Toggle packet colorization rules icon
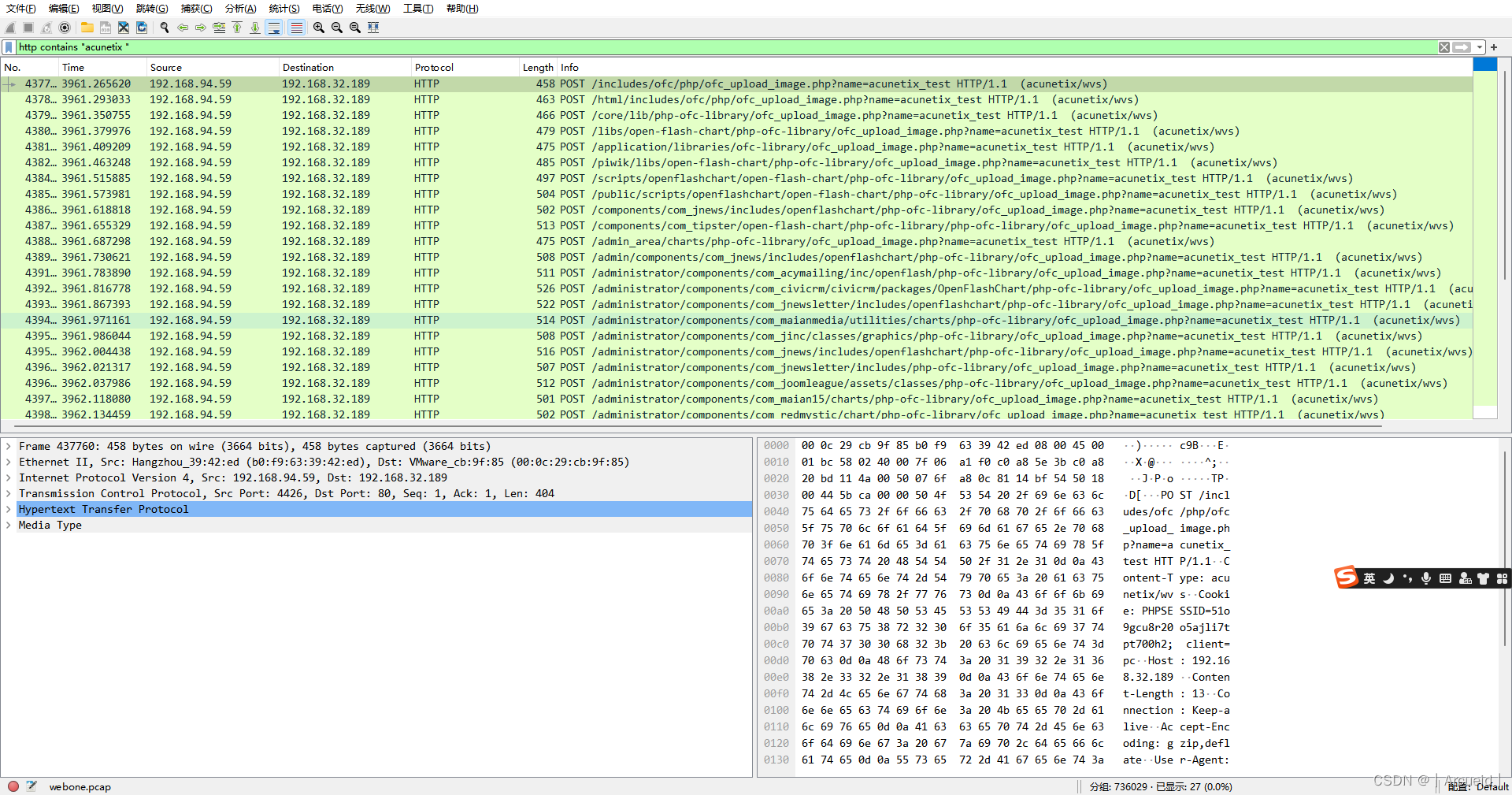1512x795 pixels. pyautogui.click(x=296, y=28)
